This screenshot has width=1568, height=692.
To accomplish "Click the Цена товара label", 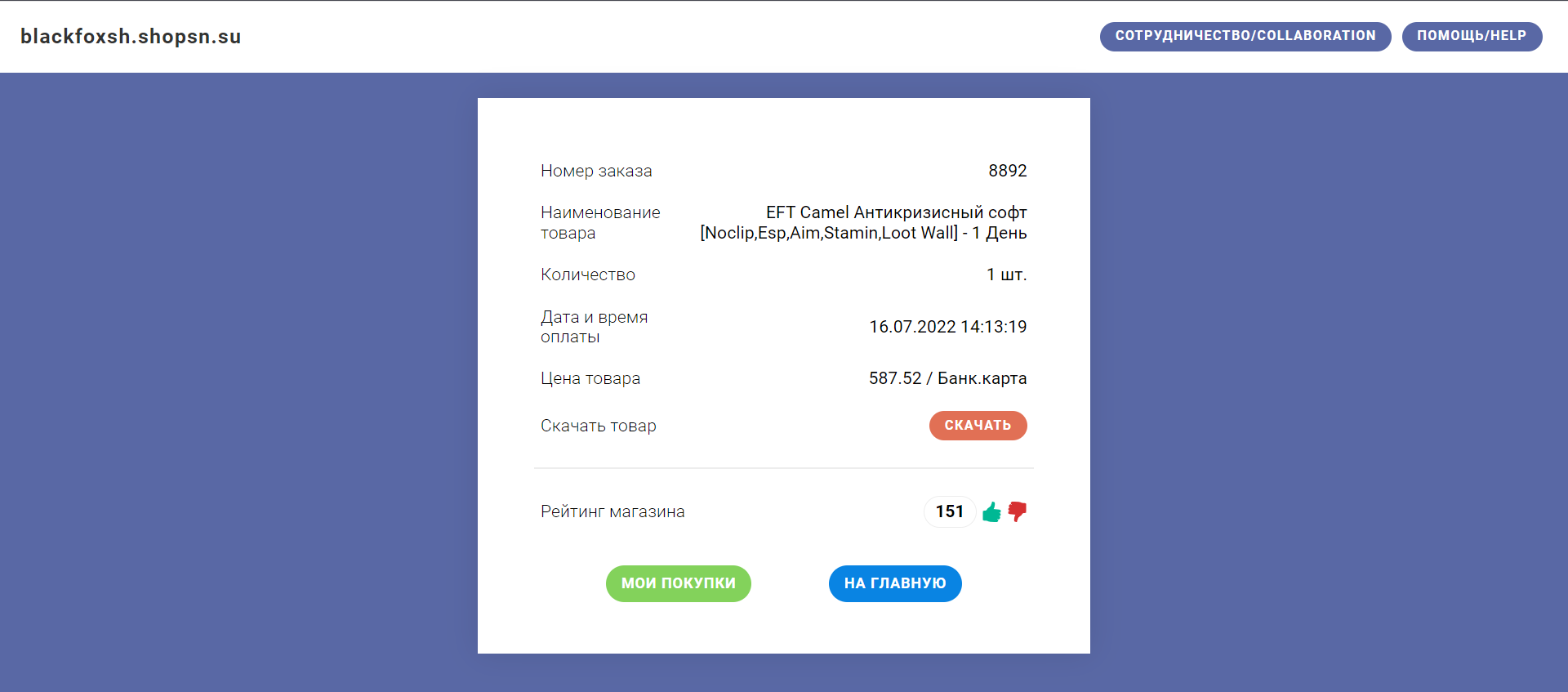I will click(x=590, y=378).
